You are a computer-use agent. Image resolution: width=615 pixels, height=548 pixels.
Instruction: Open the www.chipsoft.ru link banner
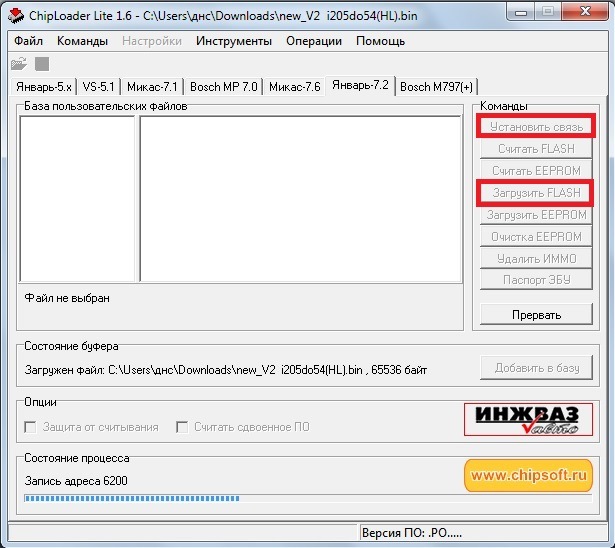coord(528,475)
